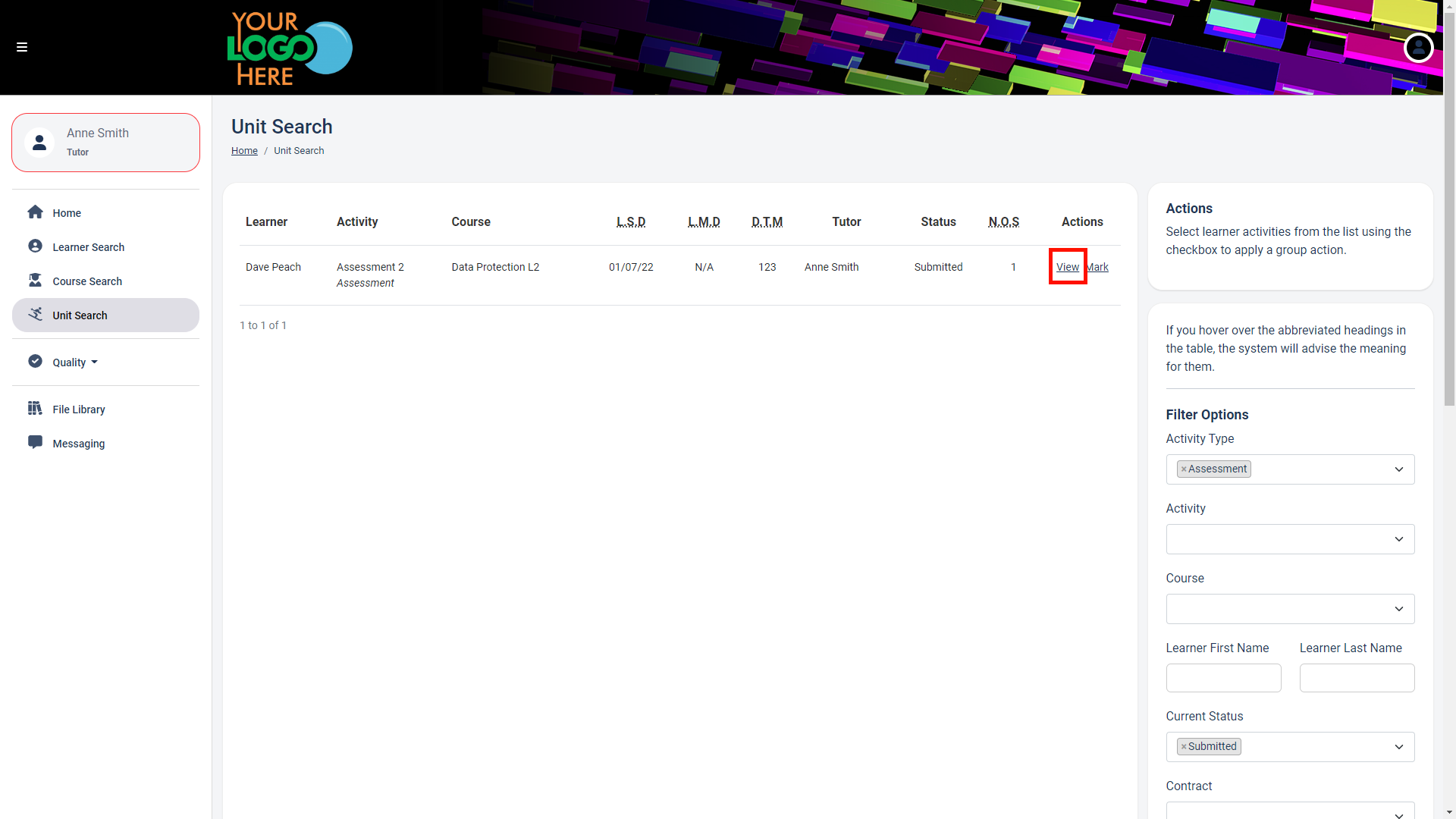Click the Course Search graduate icon
This screenshot has height=819, width=1456.
point(35,281)
